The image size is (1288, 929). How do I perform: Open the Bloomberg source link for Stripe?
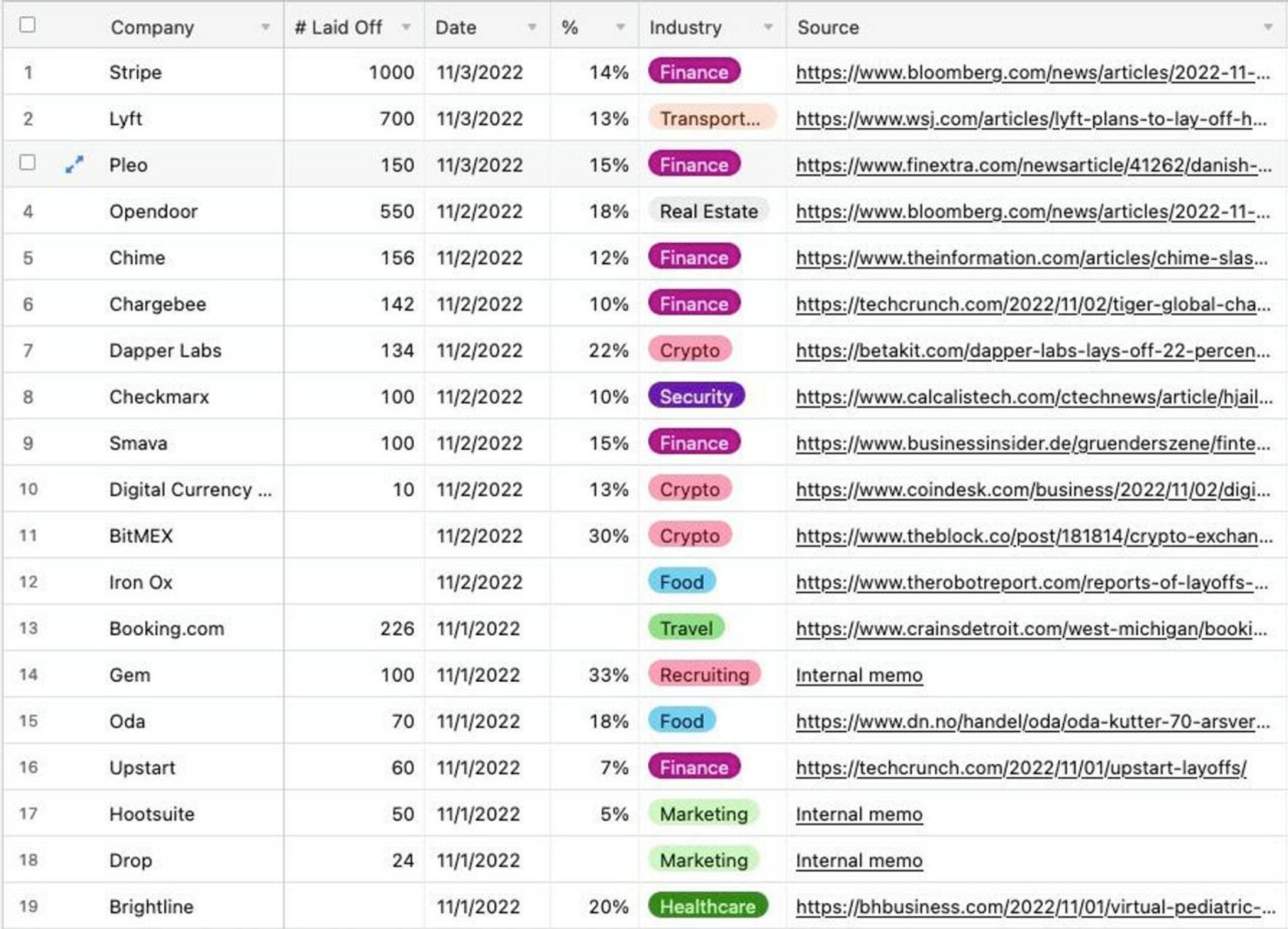[1033, 73]
